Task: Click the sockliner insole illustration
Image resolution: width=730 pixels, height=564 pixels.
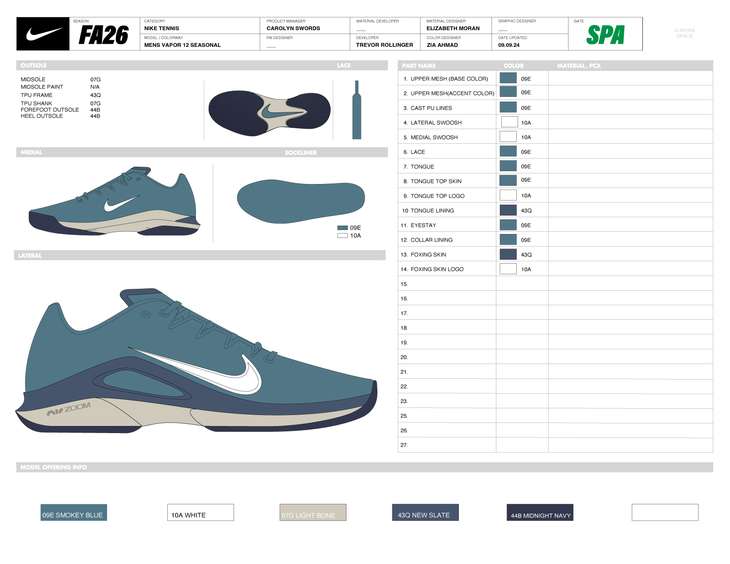Action: [x=300, y=201]
